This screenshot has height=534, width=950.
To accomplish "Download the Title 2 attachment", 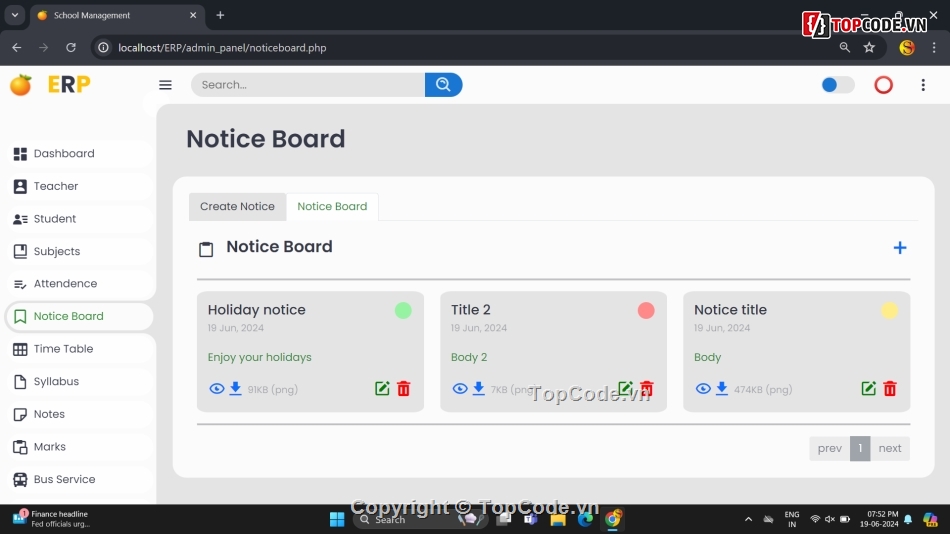I will coord(478,389).
